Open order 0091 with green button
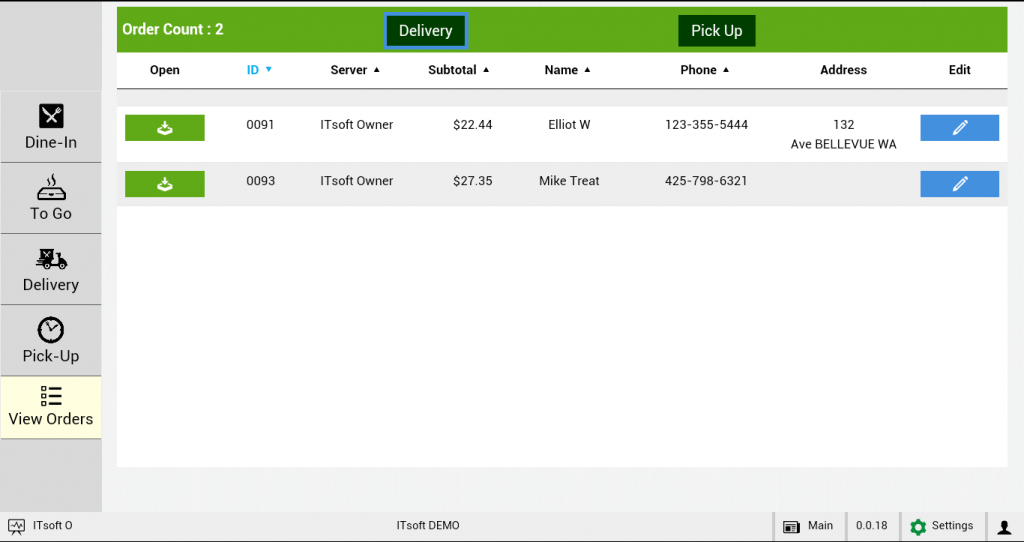1024x542 pixels. [165, 128]
